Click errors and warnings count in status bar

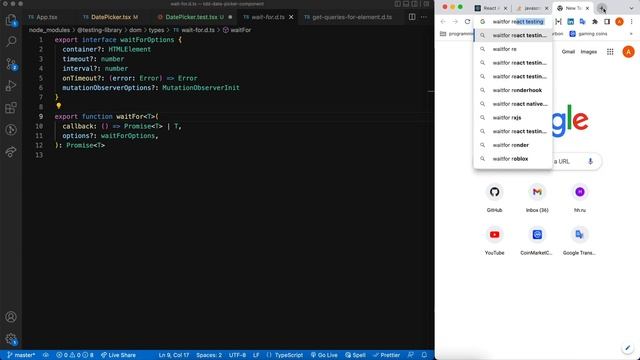point(75,355)
